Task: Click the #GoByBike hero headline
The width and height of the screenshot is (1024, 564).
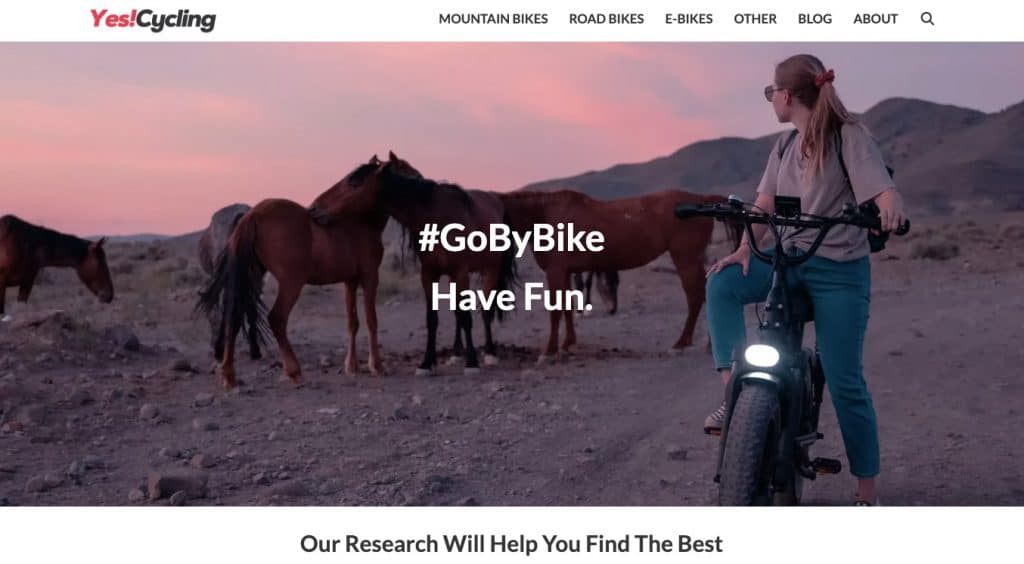Action: coord(511,238)
